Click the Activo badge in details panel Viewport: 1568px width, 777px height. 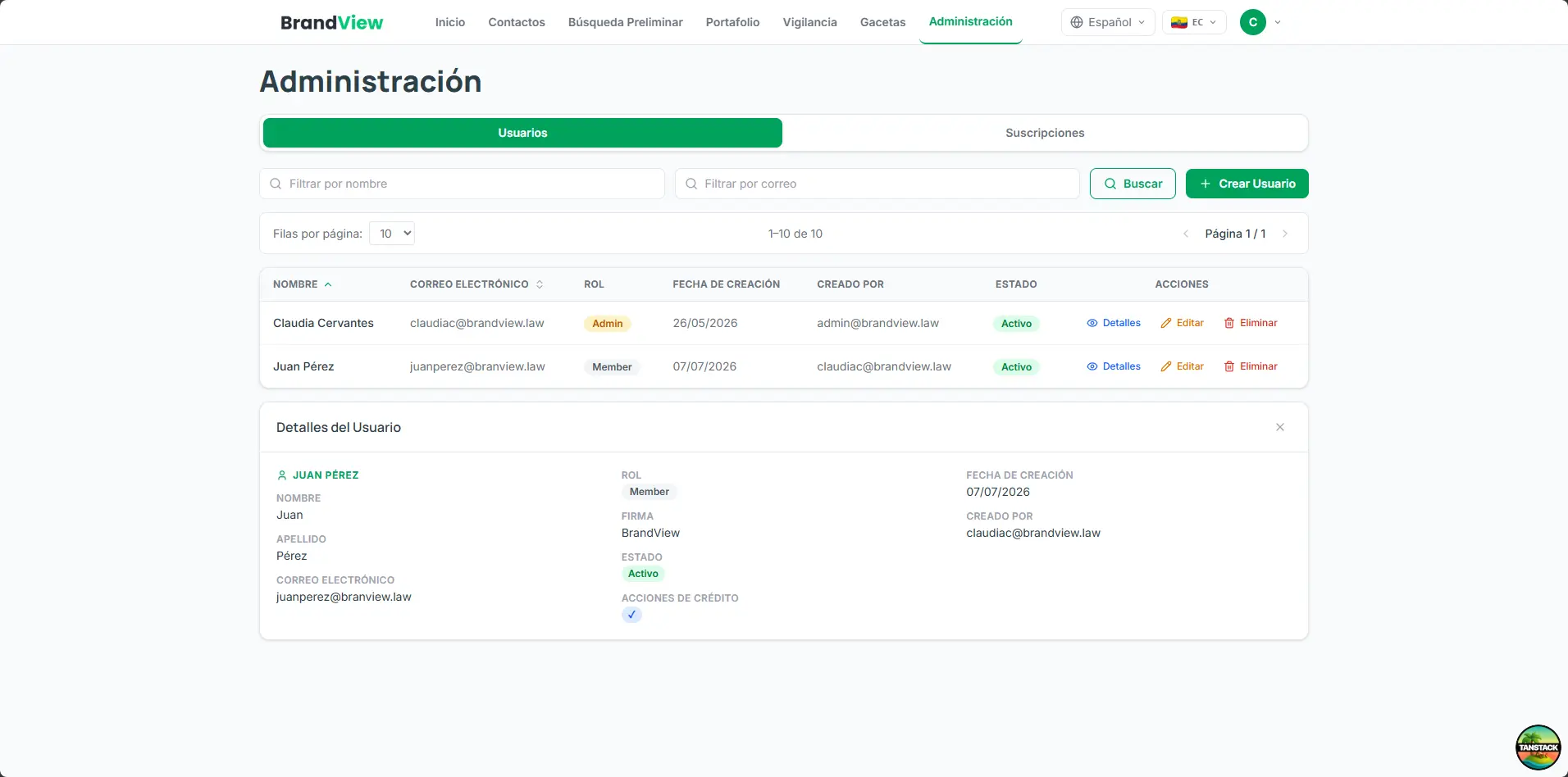[x=643, y=574]
